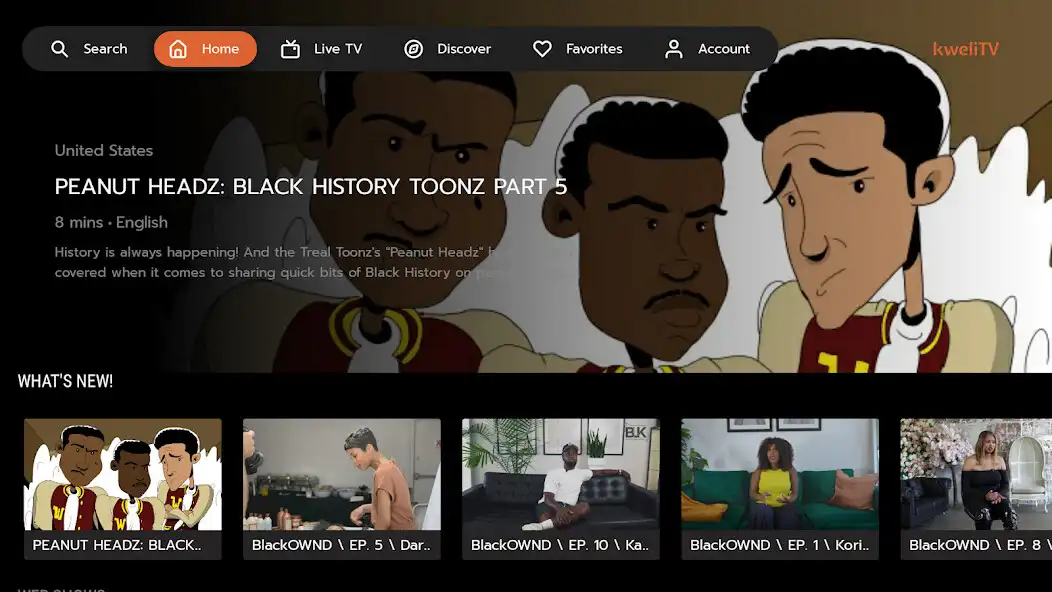Open featured title Peanut Headz Part 5
This screenshot has height=592, width=1052.
[311, 187]
